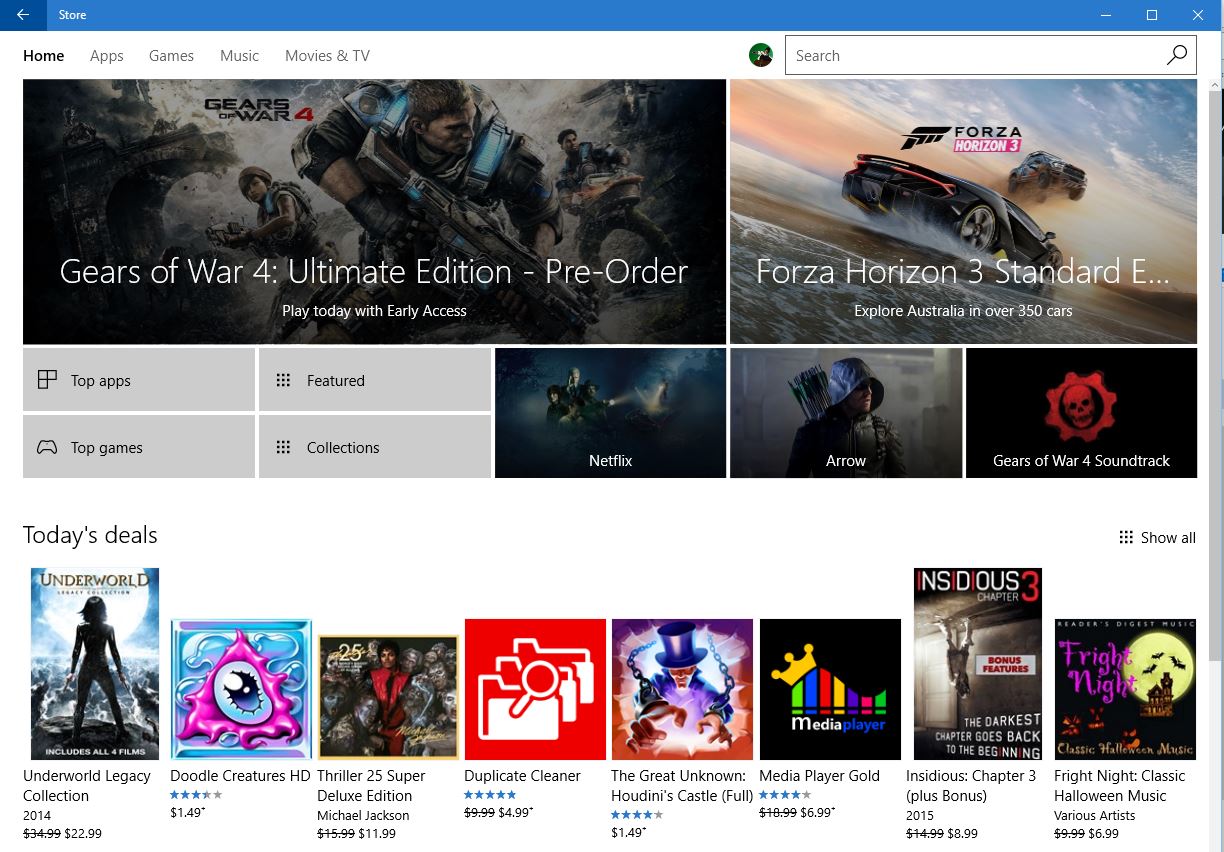This screenshot has width=1224, height=852.
Task: Open the Movies & TV tab
Action: coord(327,56)
